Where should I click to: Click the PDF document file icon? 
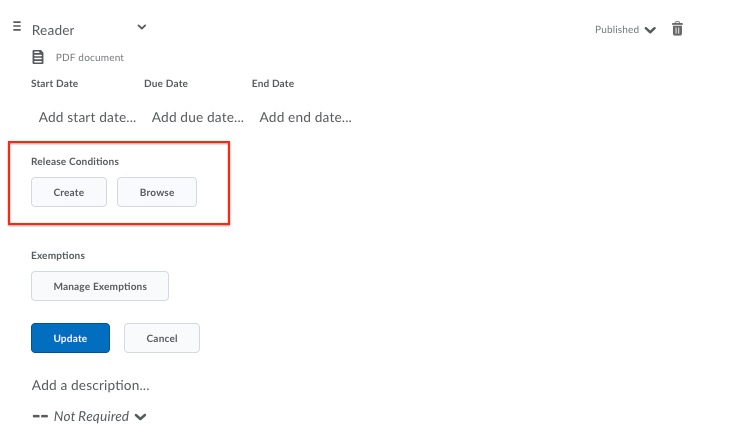point(38,57)
